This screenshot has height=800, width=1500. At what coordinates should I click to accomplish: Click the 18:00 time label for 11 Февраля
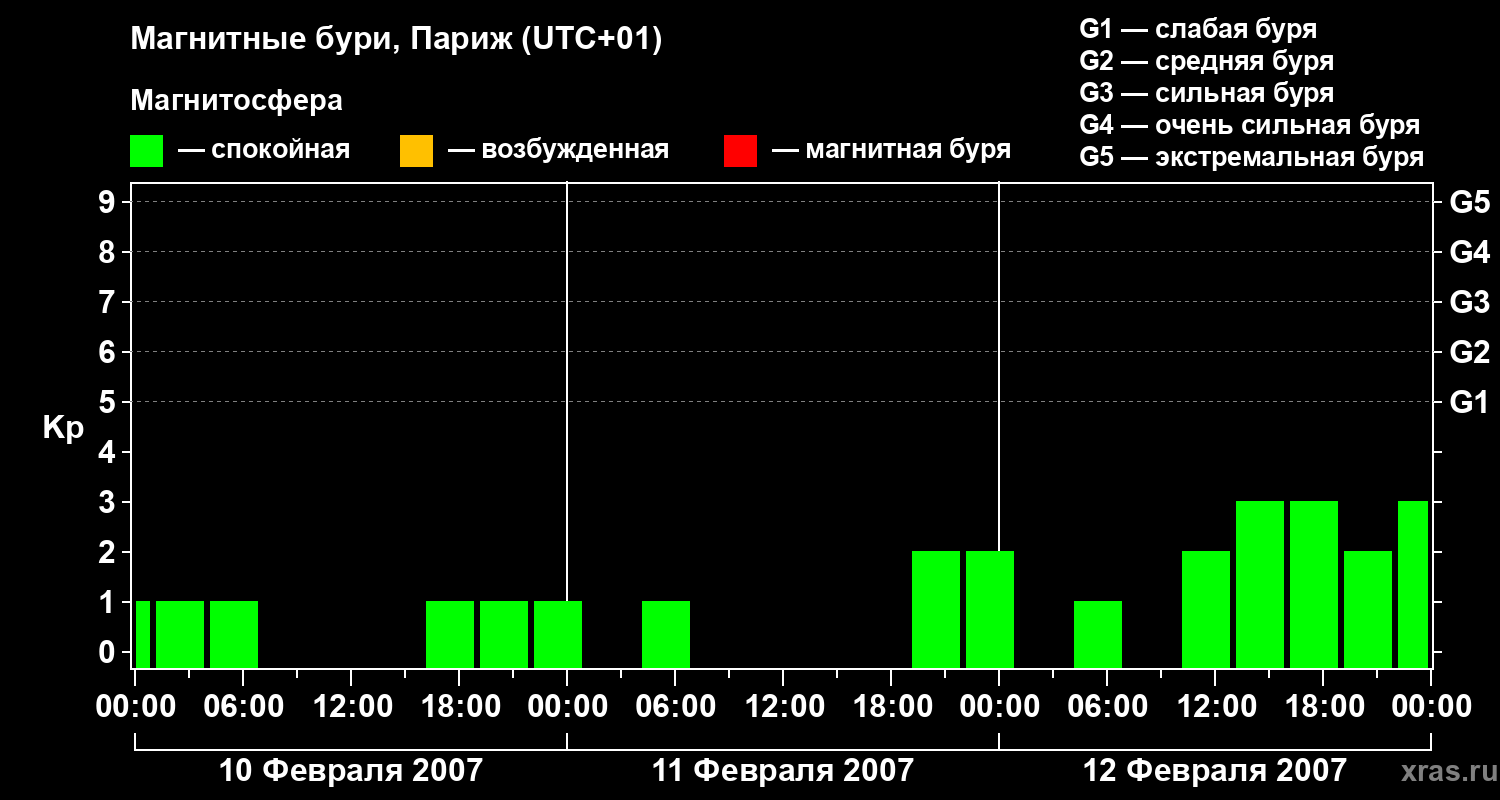click(891, 706)
